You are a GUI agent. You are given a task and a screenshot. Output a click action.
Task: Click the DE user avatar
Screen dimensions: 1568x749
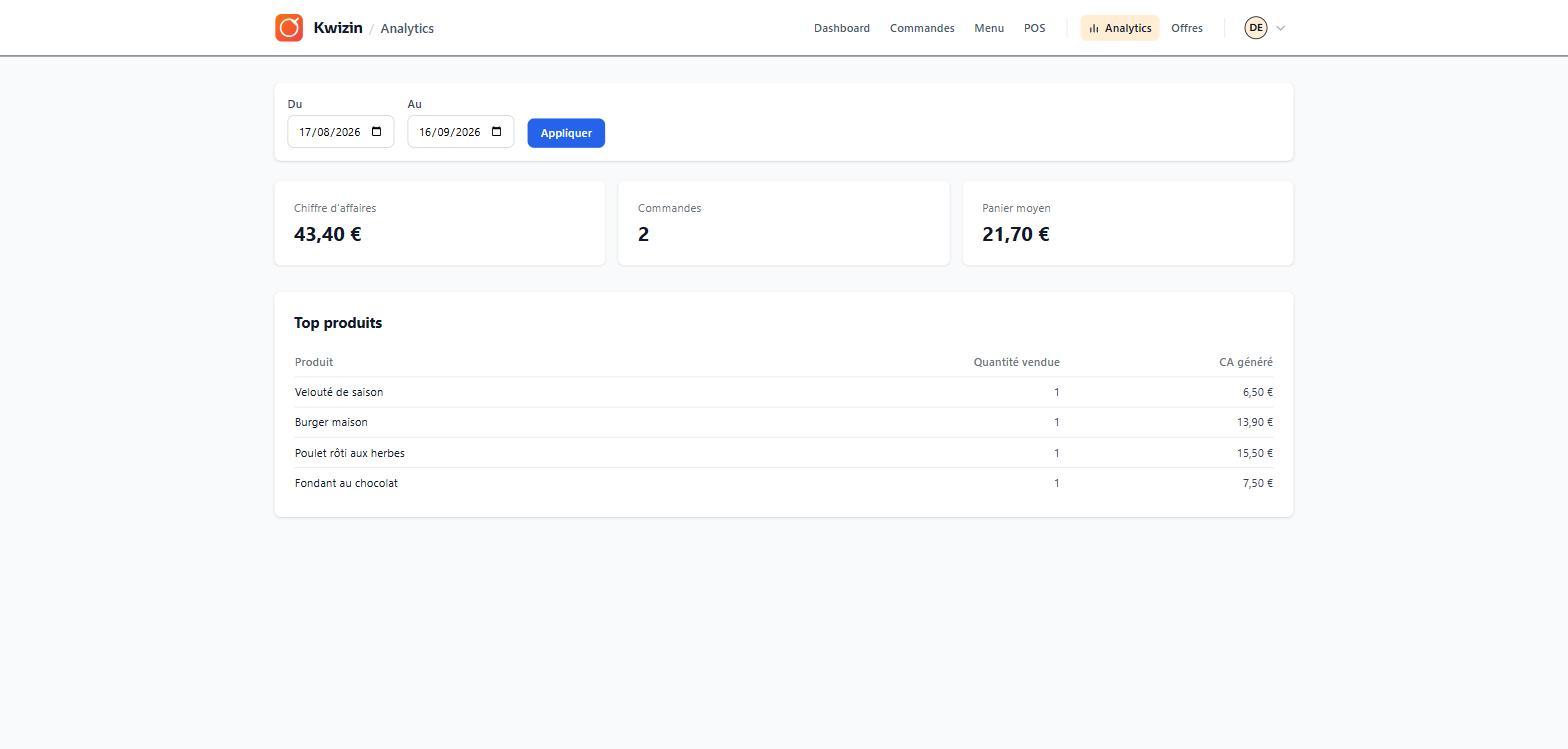click(x=1255, y=28)
